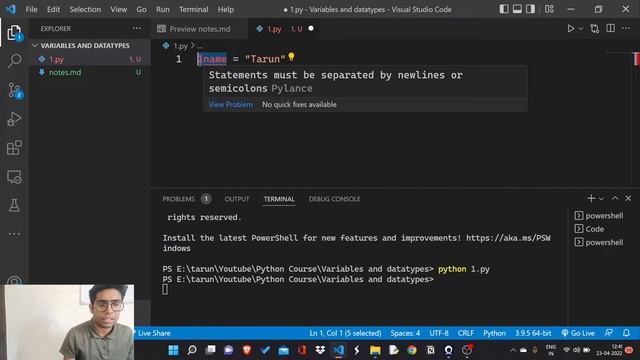
Task: Click Live Share in status bar
Action: pyautogui.click(x=153, y=333)
